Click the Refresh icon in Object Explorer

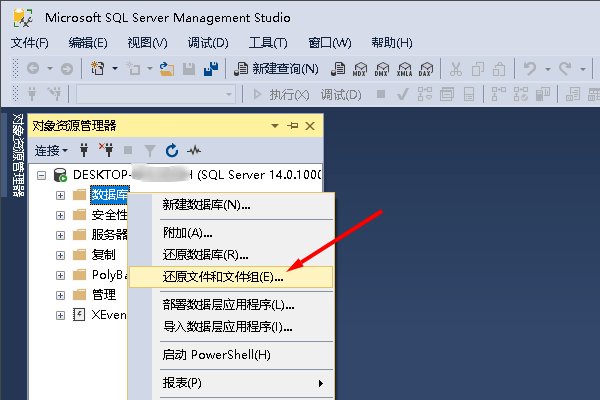(x=172, y=150)
